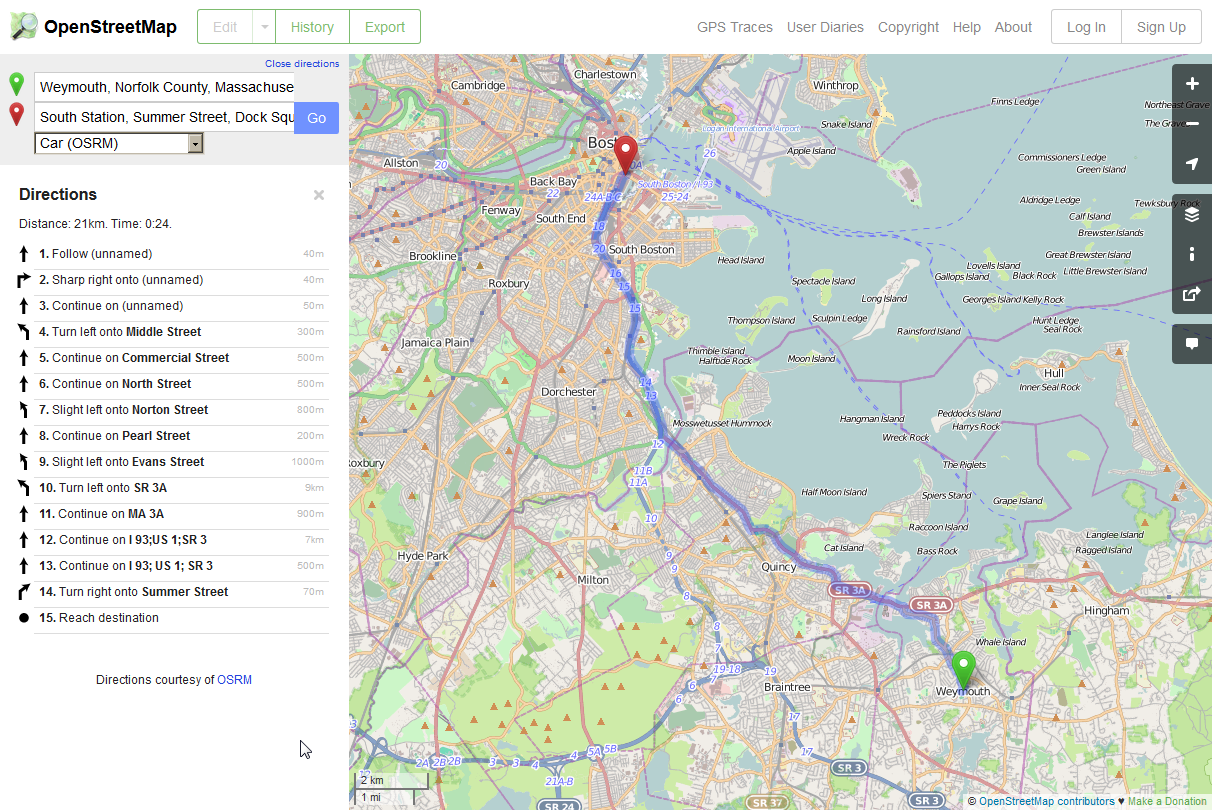Zoom in using the plus map control
The height and width of the screenshot is (810, 1212).
[1191, 84]
